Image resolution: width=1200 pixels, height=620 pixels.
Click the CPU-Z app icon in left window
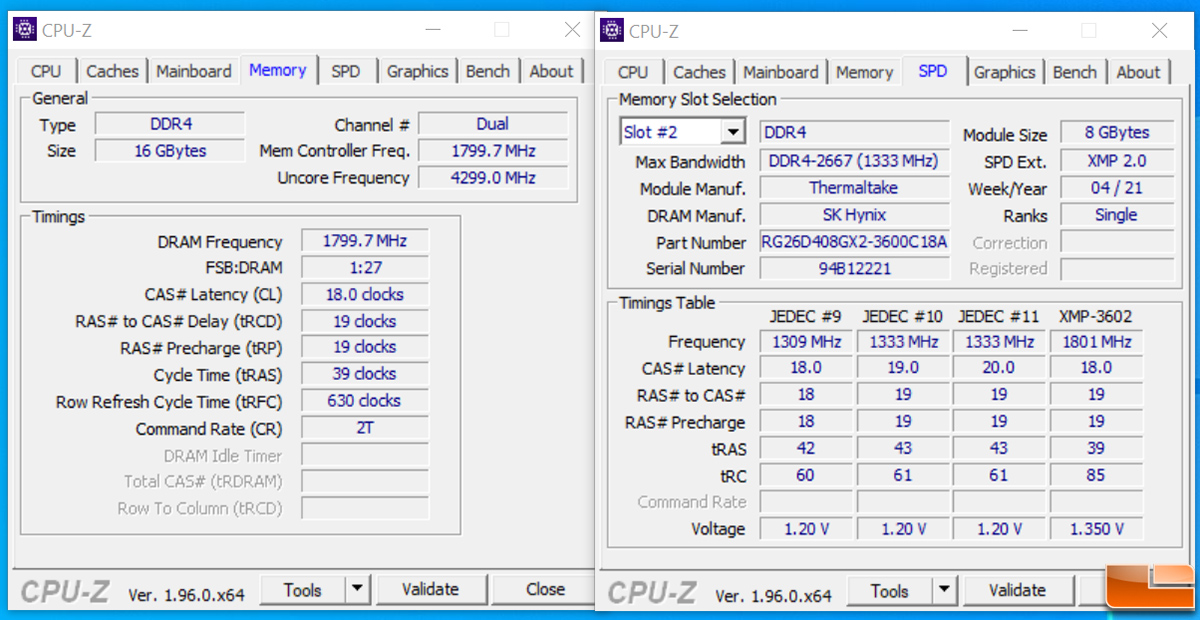pos(25,29)
